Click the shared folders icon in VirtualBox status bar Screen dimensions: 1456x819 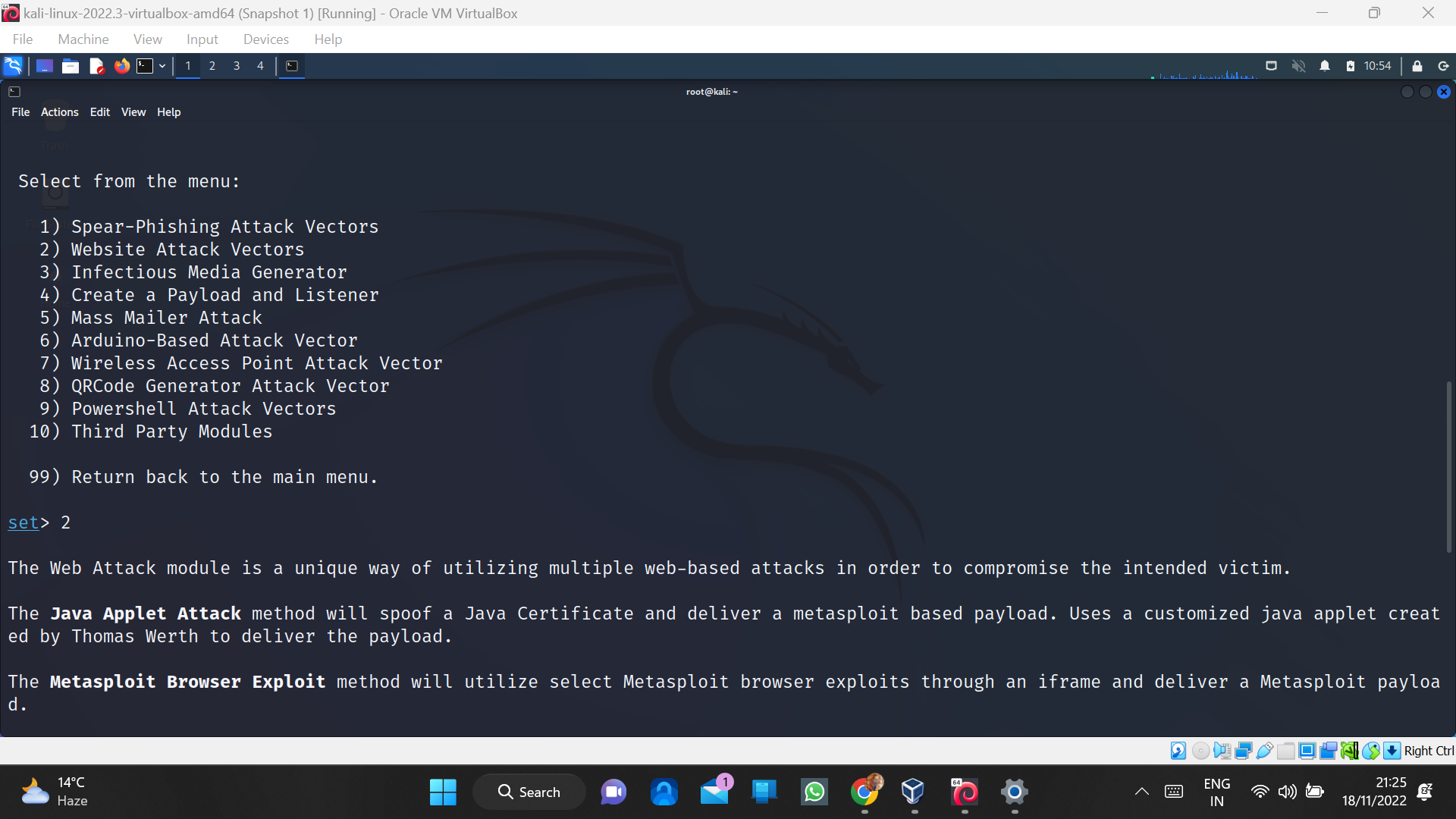pyautogui.click(x=1286, y=751)
